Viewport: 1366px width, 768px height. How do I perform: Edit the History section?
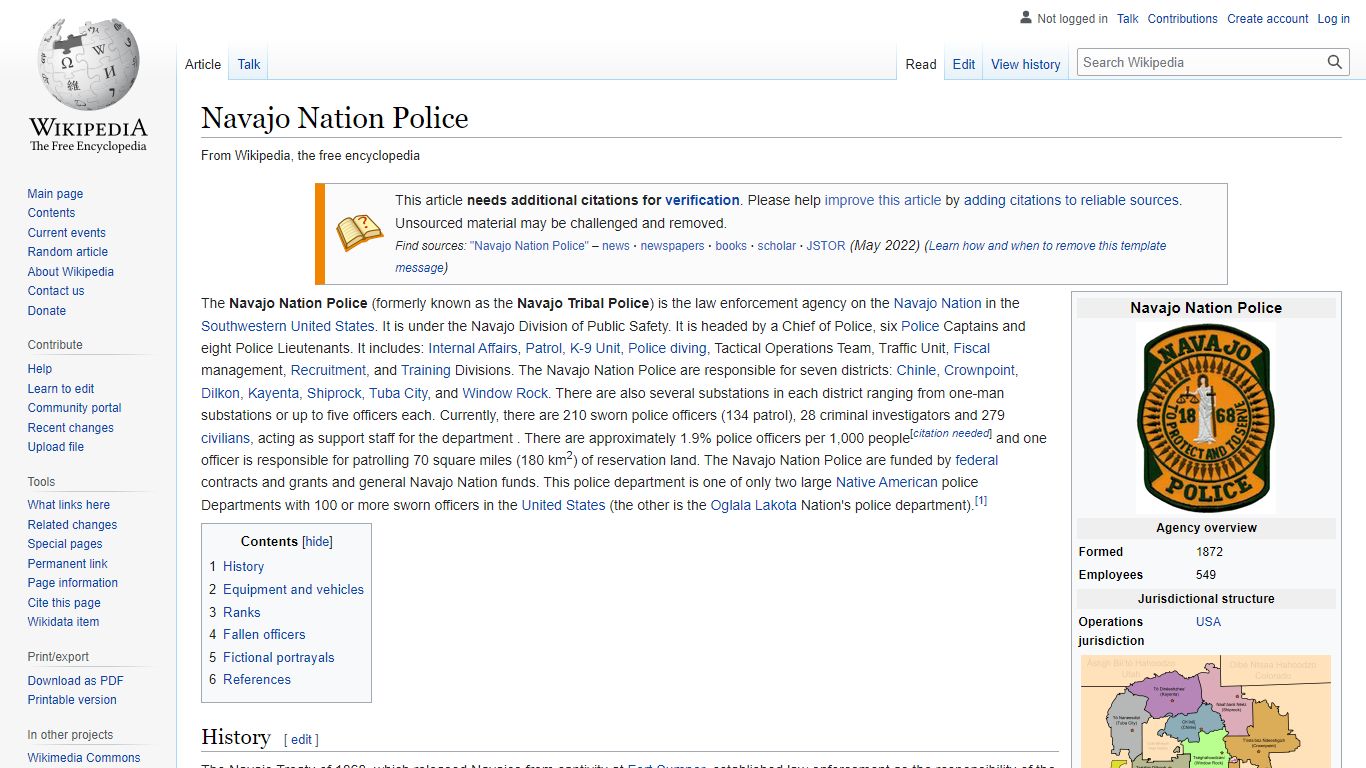pyautogui.click(x=301, y=740)
